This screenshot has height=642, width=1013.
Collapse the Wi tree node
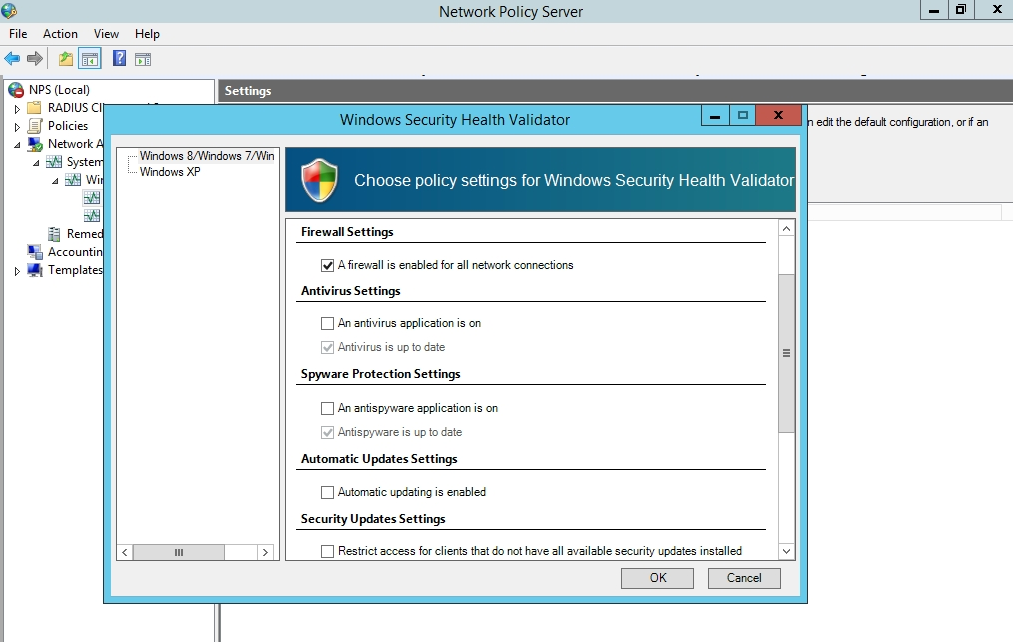point(56,181)
